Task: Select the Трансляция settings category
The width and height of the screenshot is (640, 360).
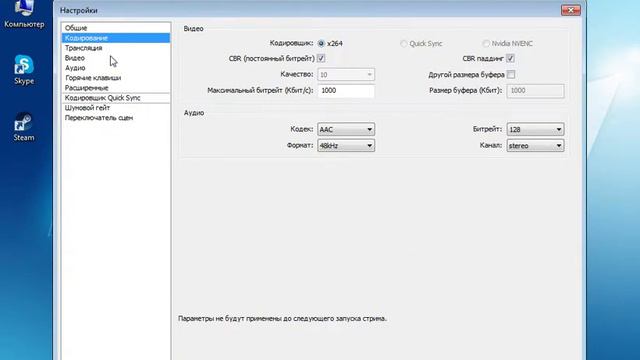Action: (x=116, y=48)
